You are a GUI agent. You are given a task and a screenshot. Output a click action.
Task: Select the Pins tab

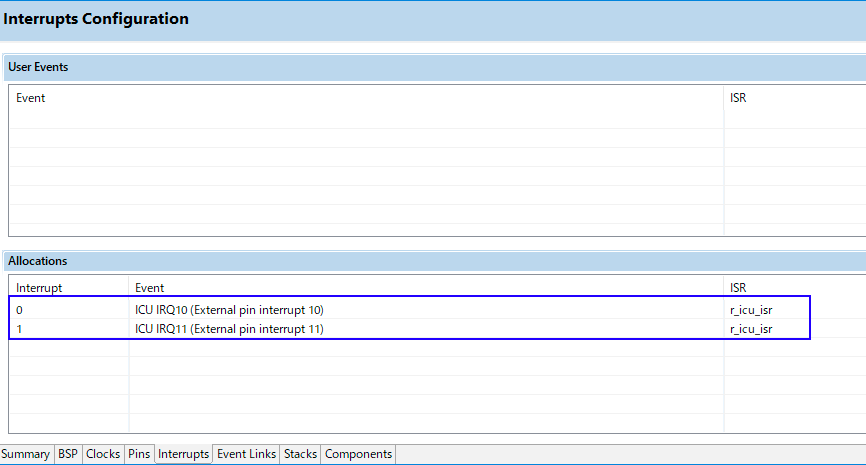(139, 454)
